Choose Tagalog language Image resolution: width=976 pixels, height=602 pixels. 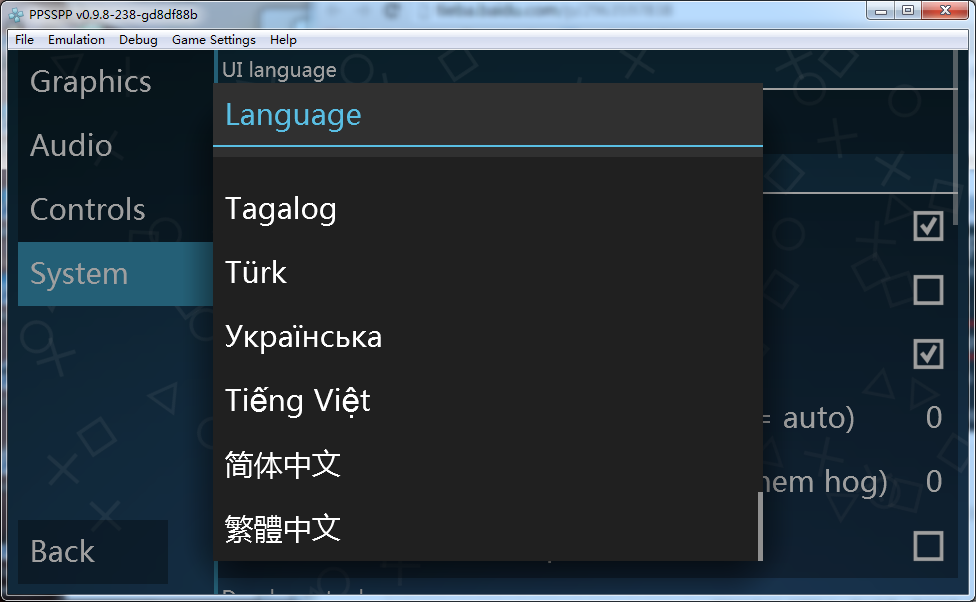coord(487,209)
